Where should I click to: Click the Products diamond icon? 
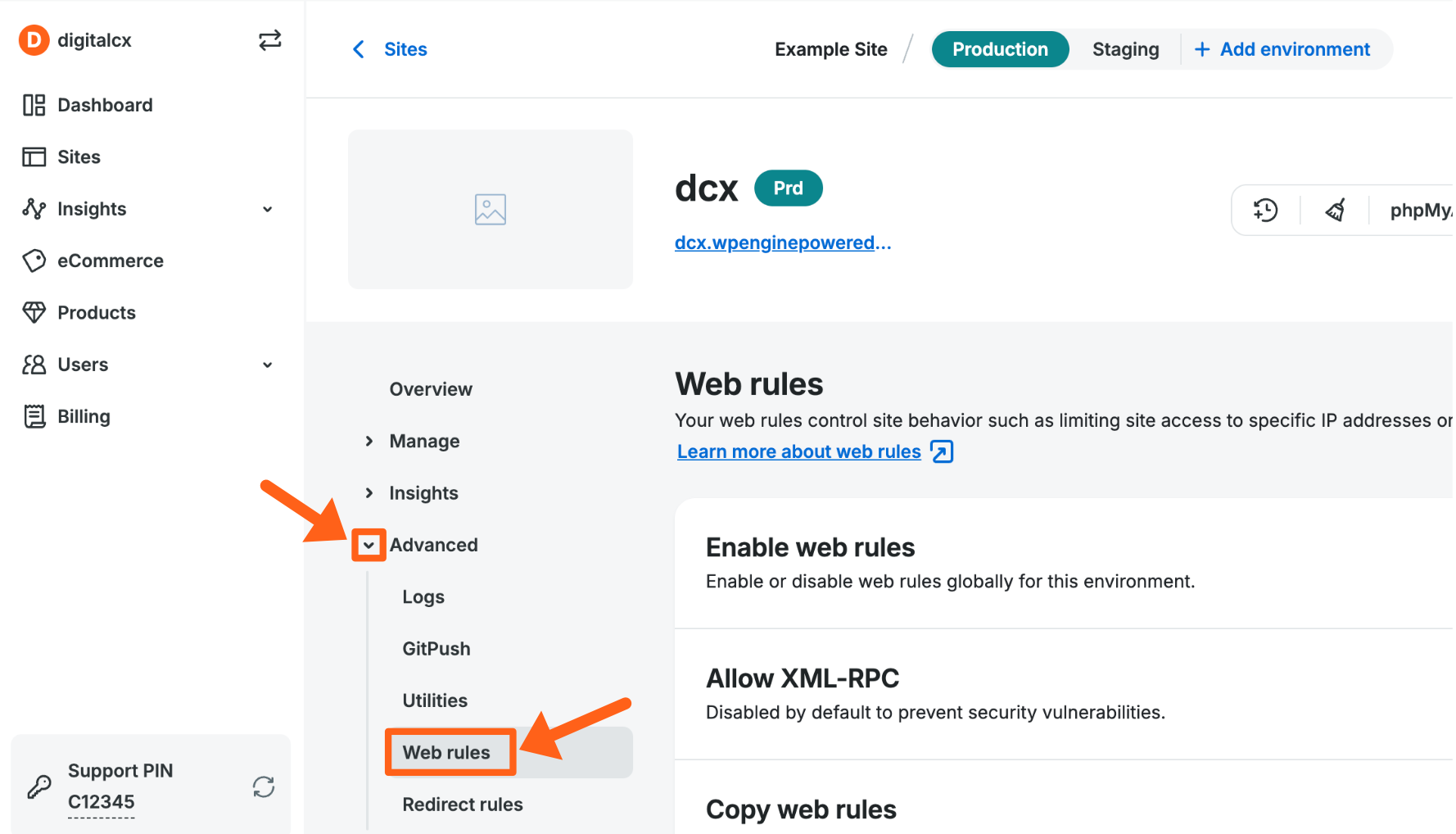click(x=34, y=312)
